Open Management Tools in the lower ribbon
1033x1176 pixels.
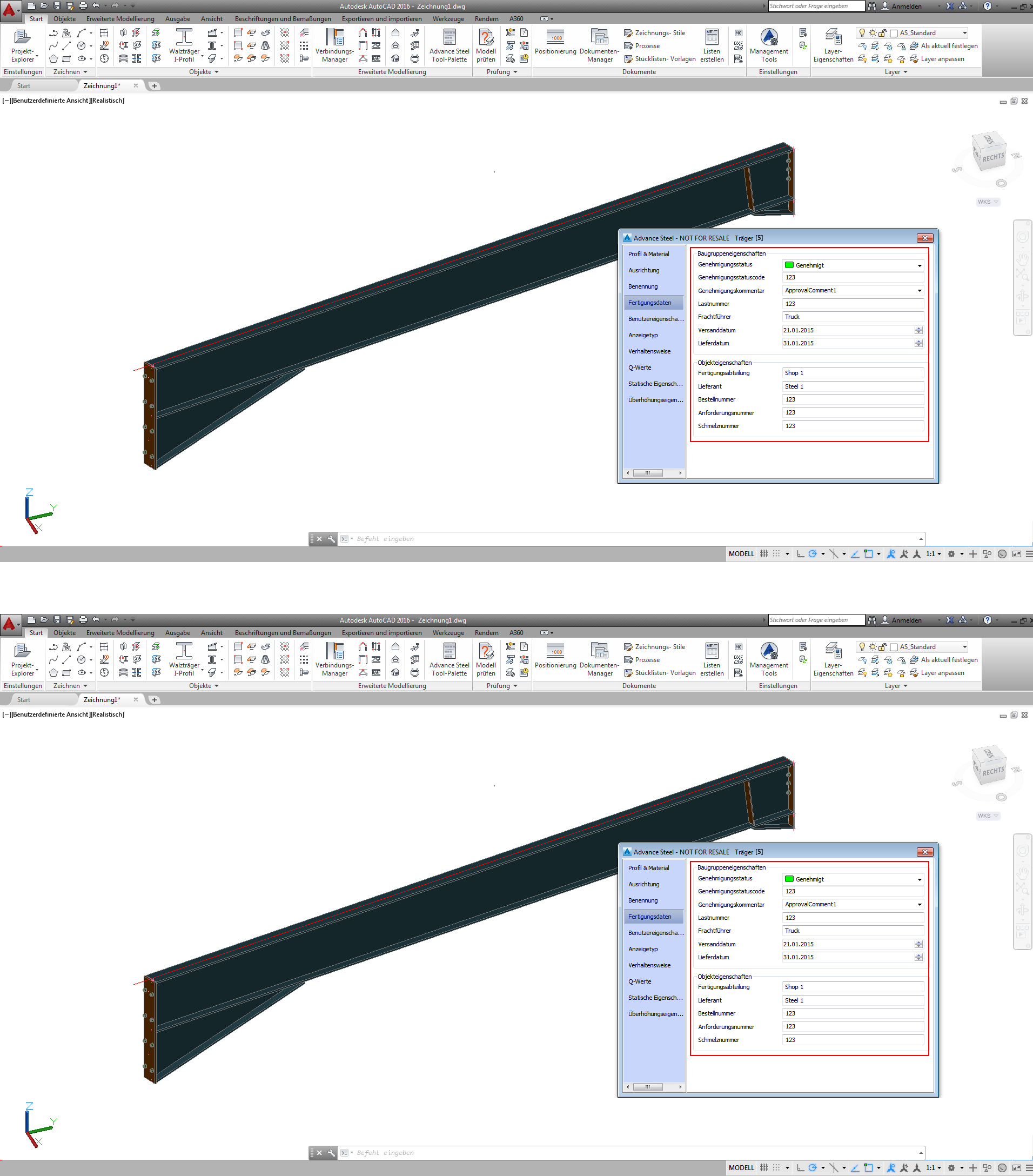click(769, 659)
